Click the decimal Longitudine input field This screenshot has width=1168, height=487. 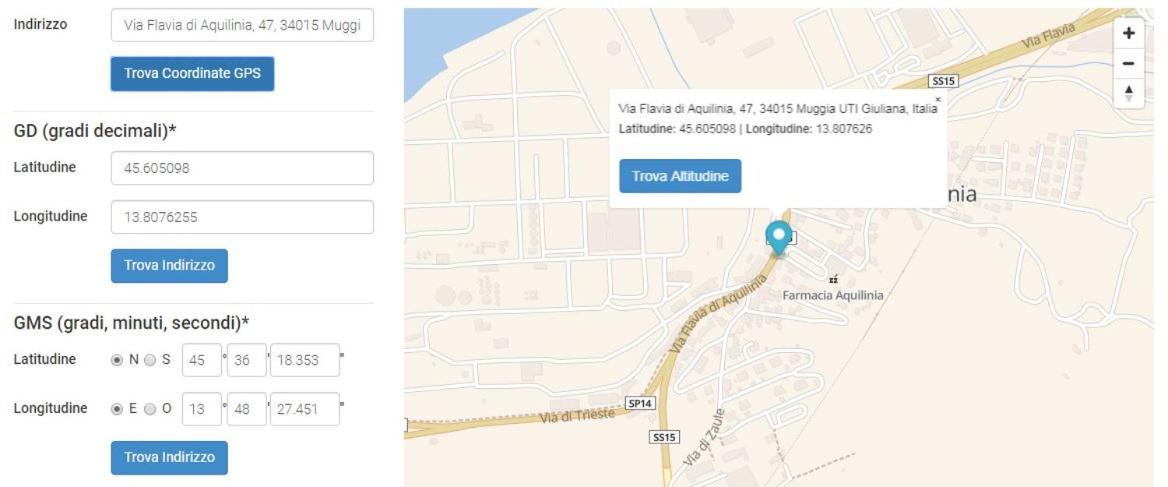(242, 217)
